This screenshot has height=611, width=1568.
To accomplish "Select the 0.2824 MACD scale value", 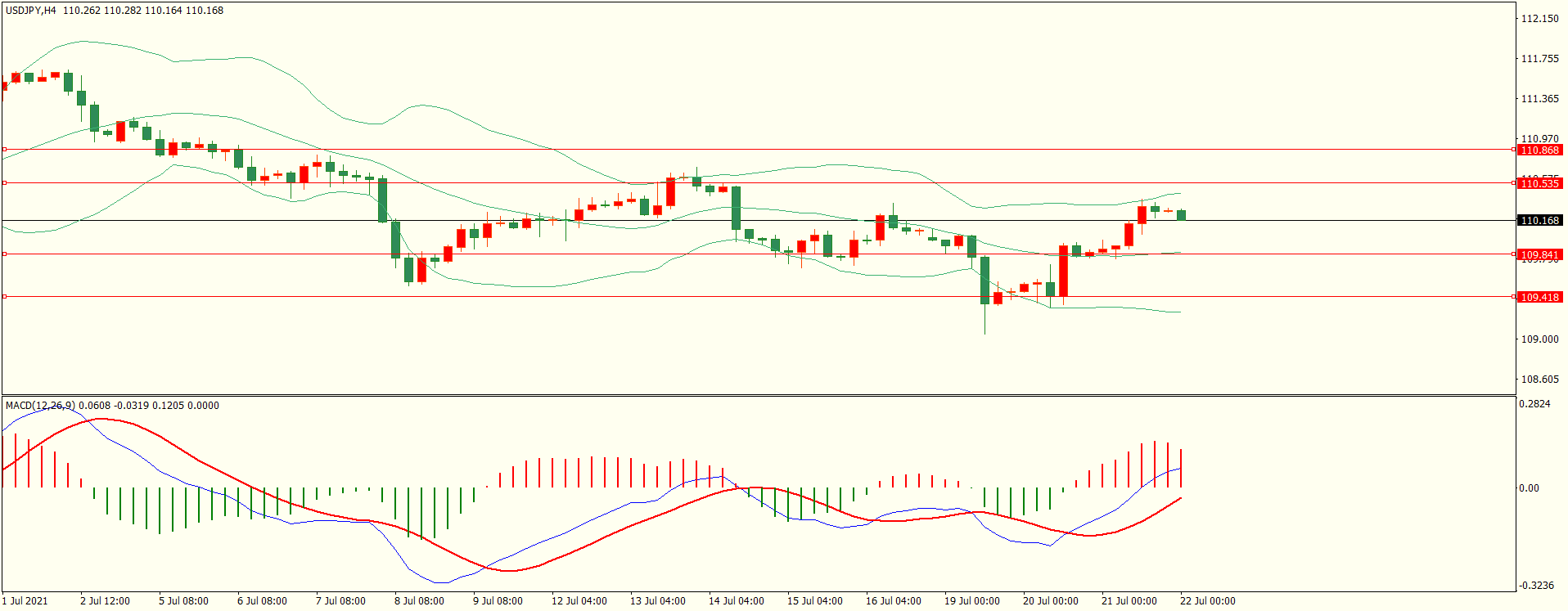I will tap(1534, 404).
